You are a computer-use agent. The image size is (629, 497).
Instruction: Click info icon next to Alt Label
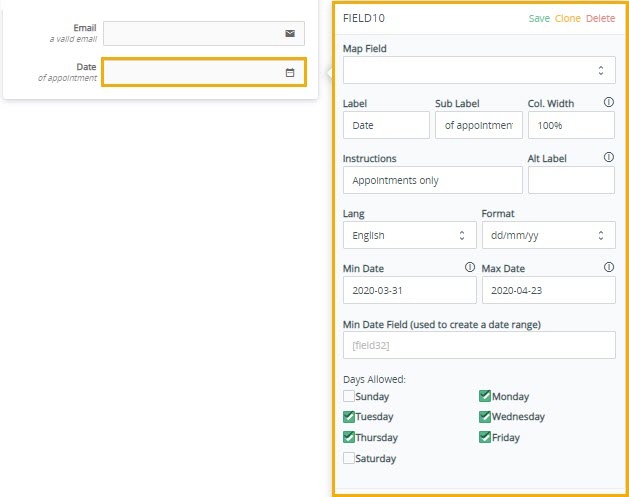(609, 157)
